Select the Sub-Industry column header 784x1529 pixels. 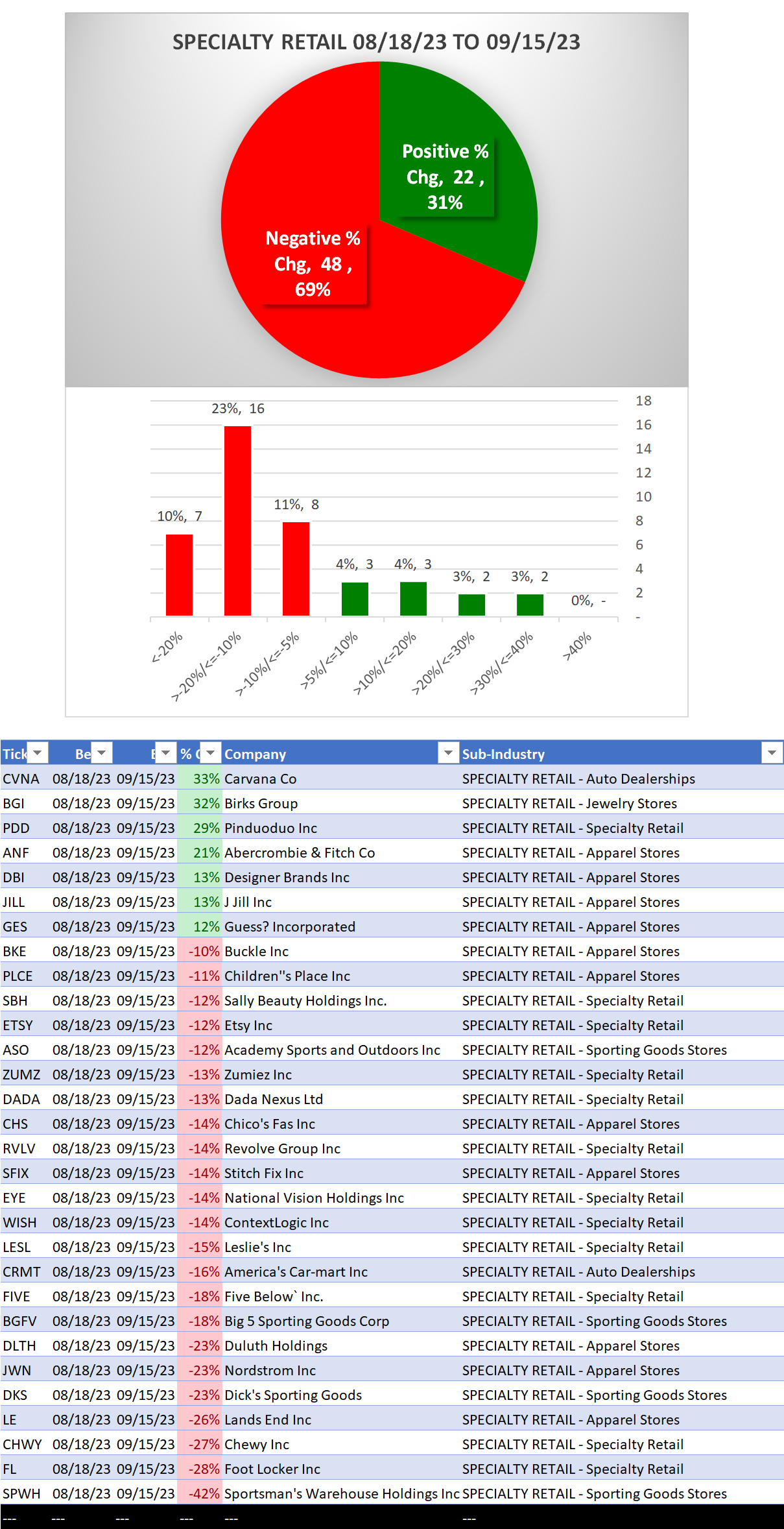point(622,753)
